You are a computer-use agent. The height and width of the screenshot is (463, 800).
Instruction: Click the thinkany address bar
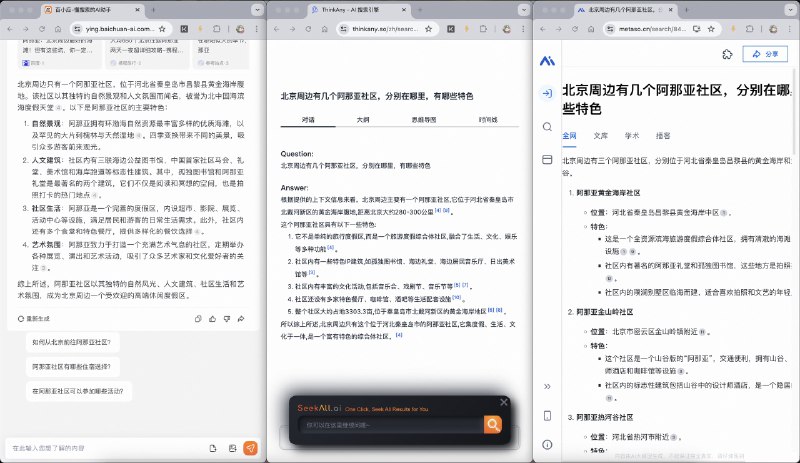click(x=385, y=29)
